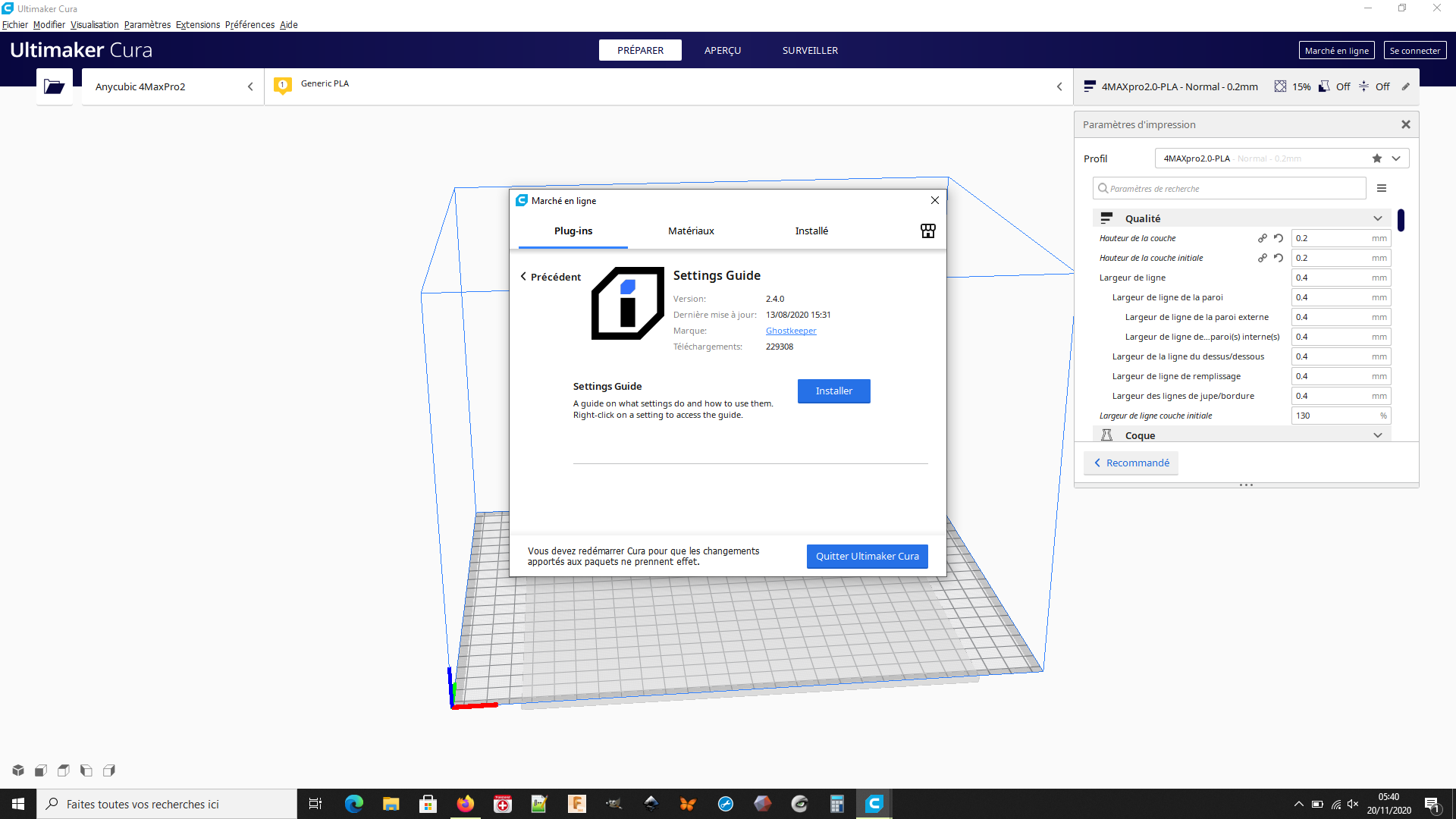Open the Extensions menu
The height and width of the screenshot is (819, 1456).
pos(198,24)
